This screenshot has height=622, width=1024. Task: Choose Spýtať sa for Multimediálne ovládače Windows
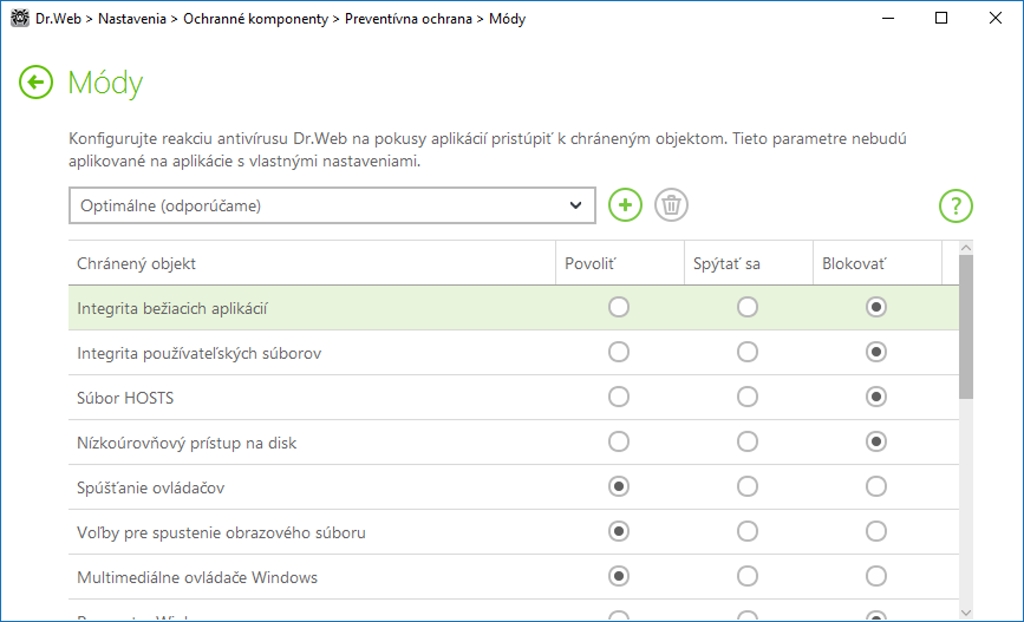[748, 576]
